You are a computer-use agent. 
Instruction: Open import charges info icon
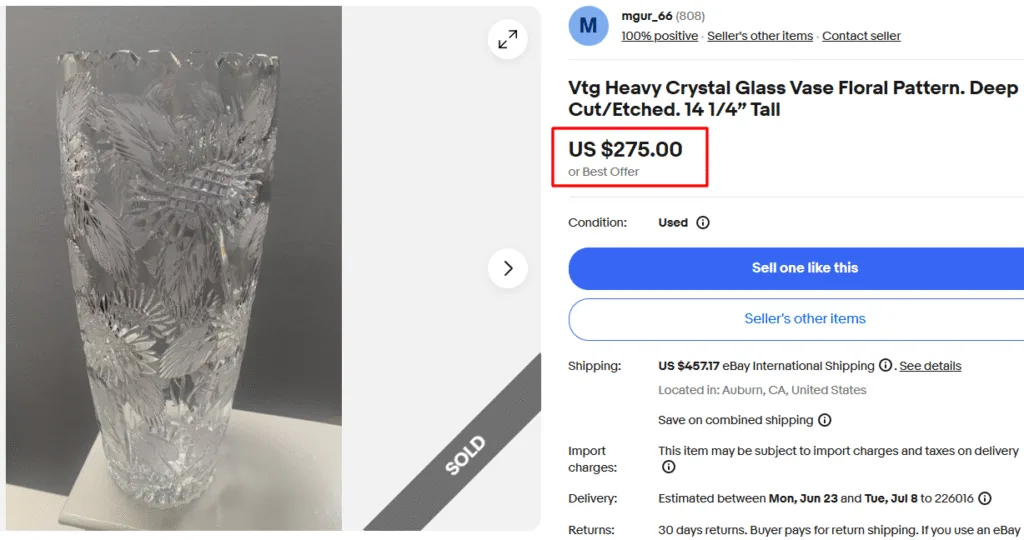[668, 467]
